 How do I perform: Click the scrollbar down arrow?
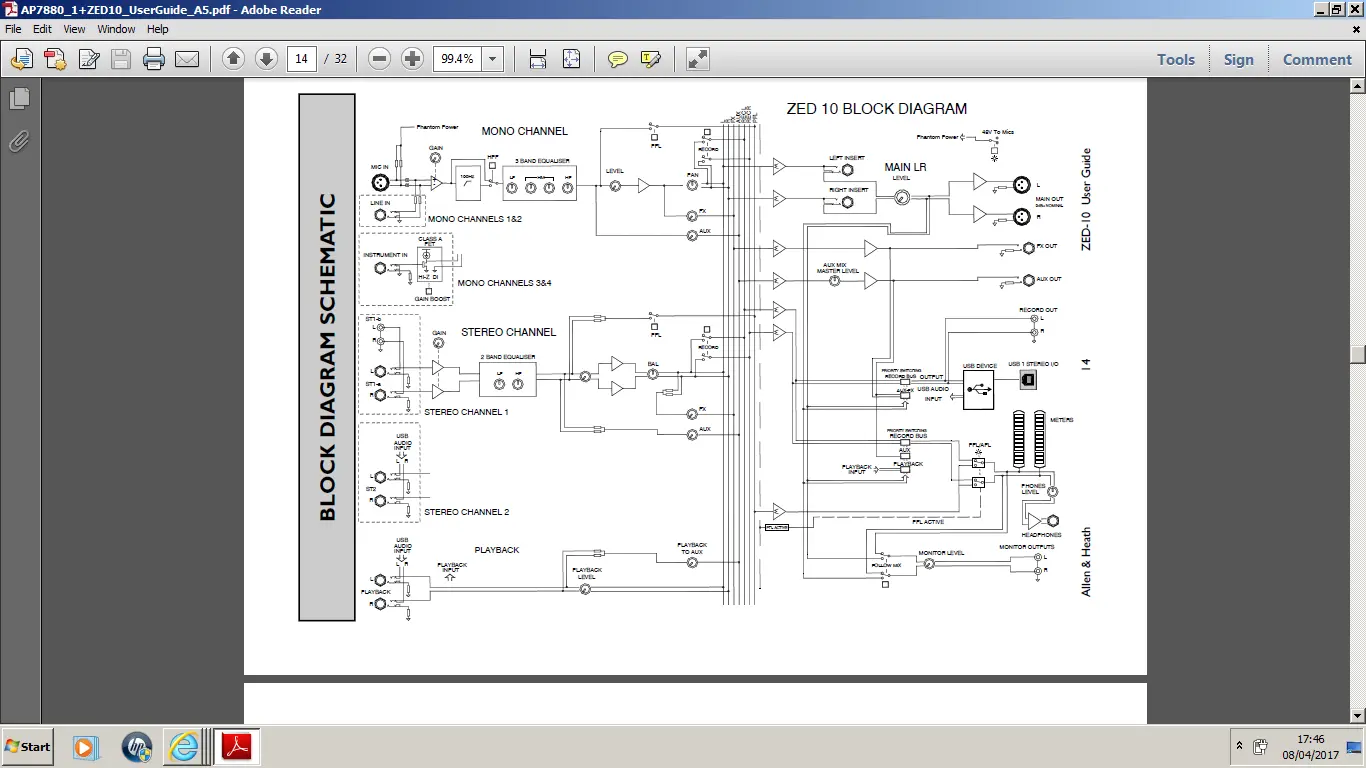(1358, 715)
